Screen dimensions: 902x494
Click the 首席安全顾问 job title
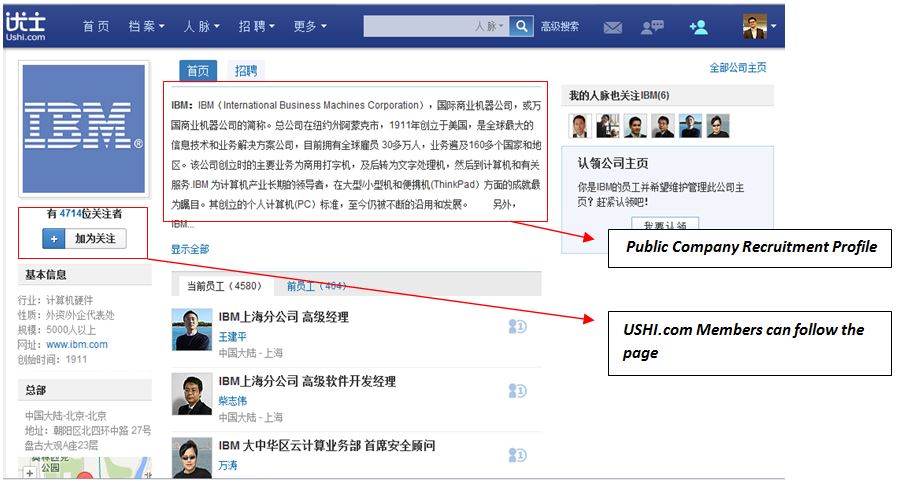(x=400, y=446)
